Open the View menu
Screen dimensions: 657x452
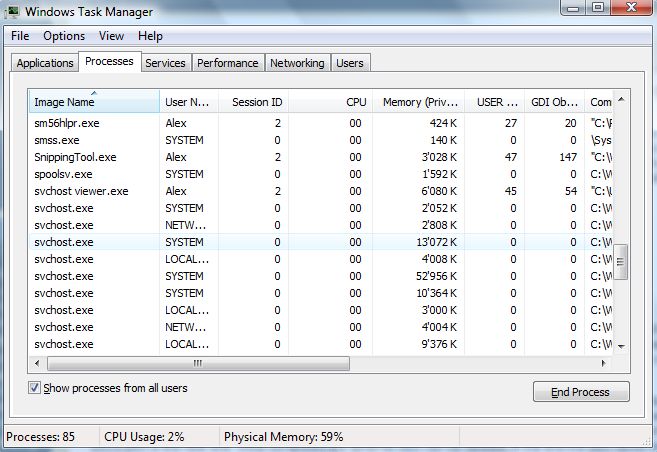(111, 36)
